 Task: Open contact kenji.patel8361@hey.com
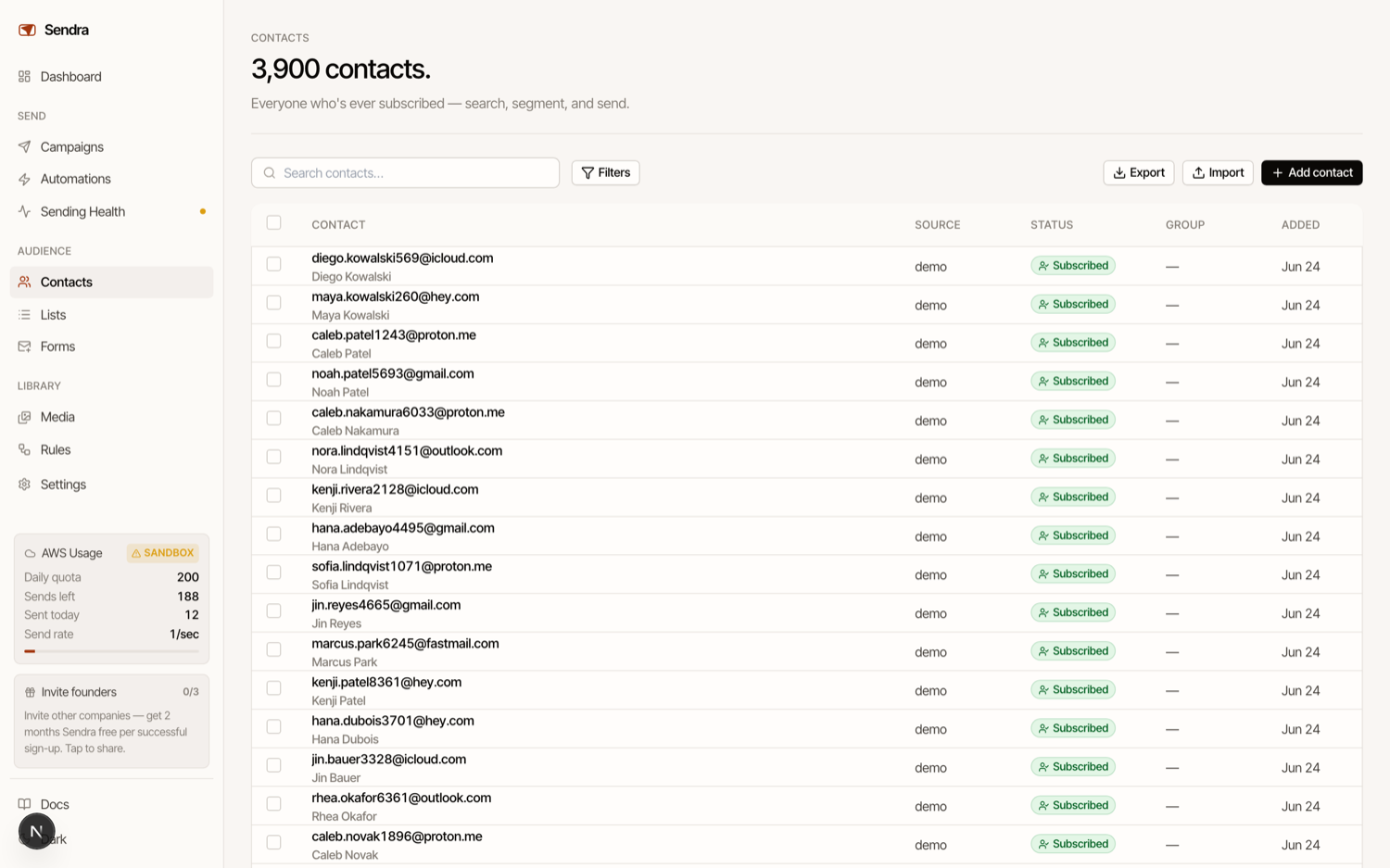386,682
